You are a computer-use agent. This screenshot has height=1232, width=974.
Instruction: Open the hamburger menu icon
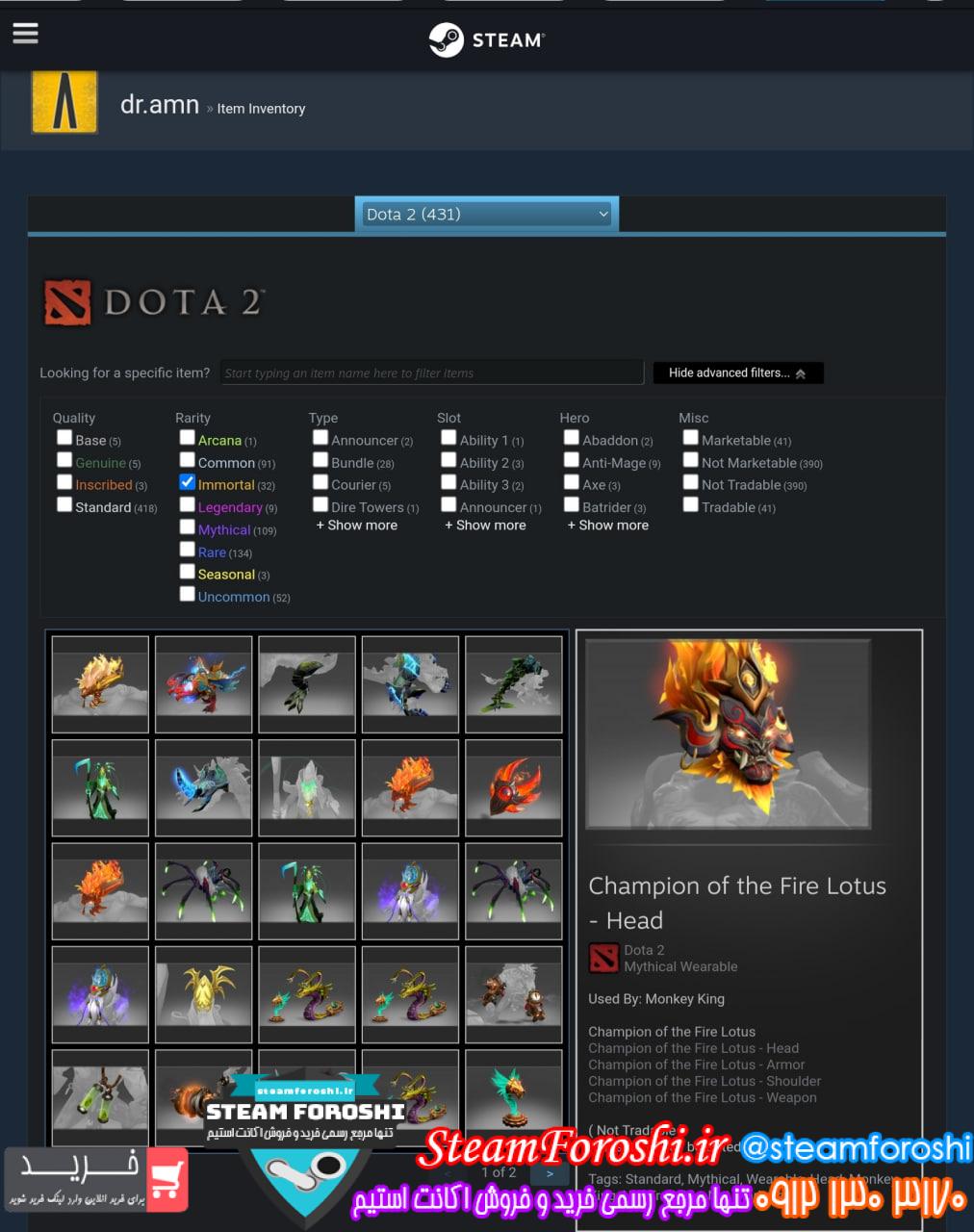point(25,34)
